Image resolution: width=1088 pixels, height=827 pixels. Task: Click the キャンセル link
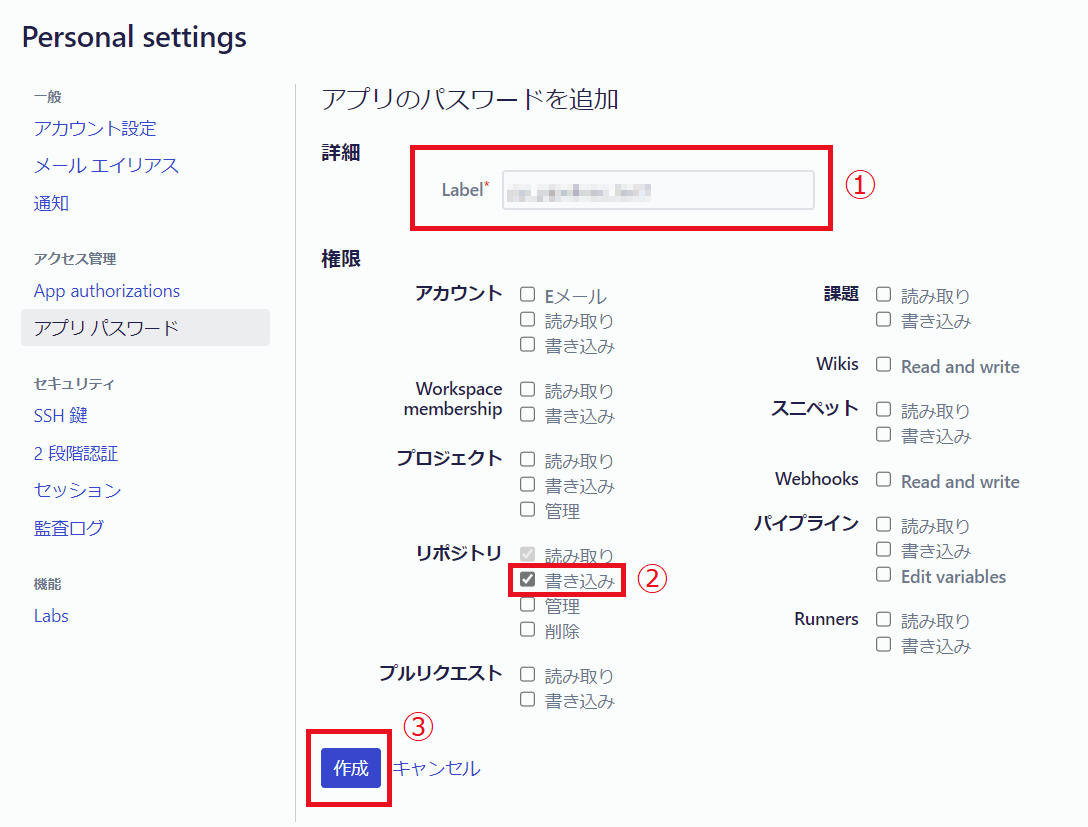pyautogui.click(x=436, y=768)
